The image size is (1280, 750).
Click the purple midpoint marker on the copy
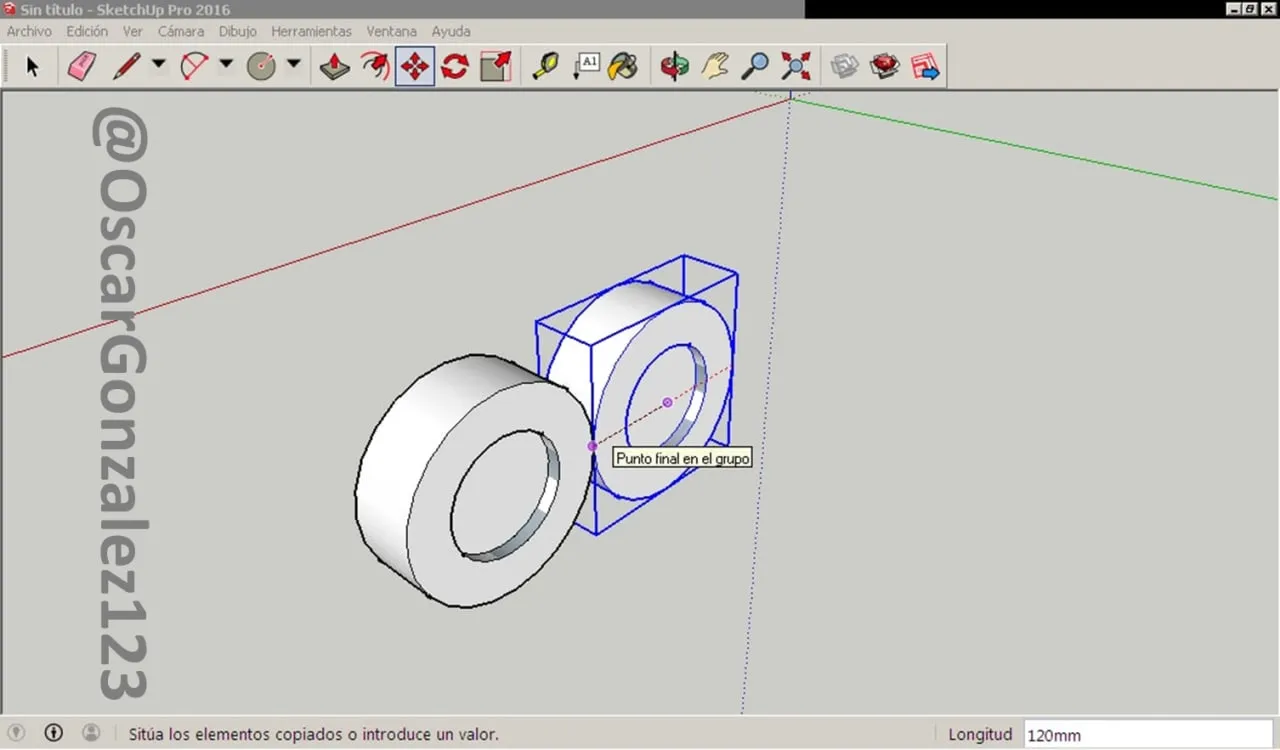pyautogui.click(x=667, y=403)
